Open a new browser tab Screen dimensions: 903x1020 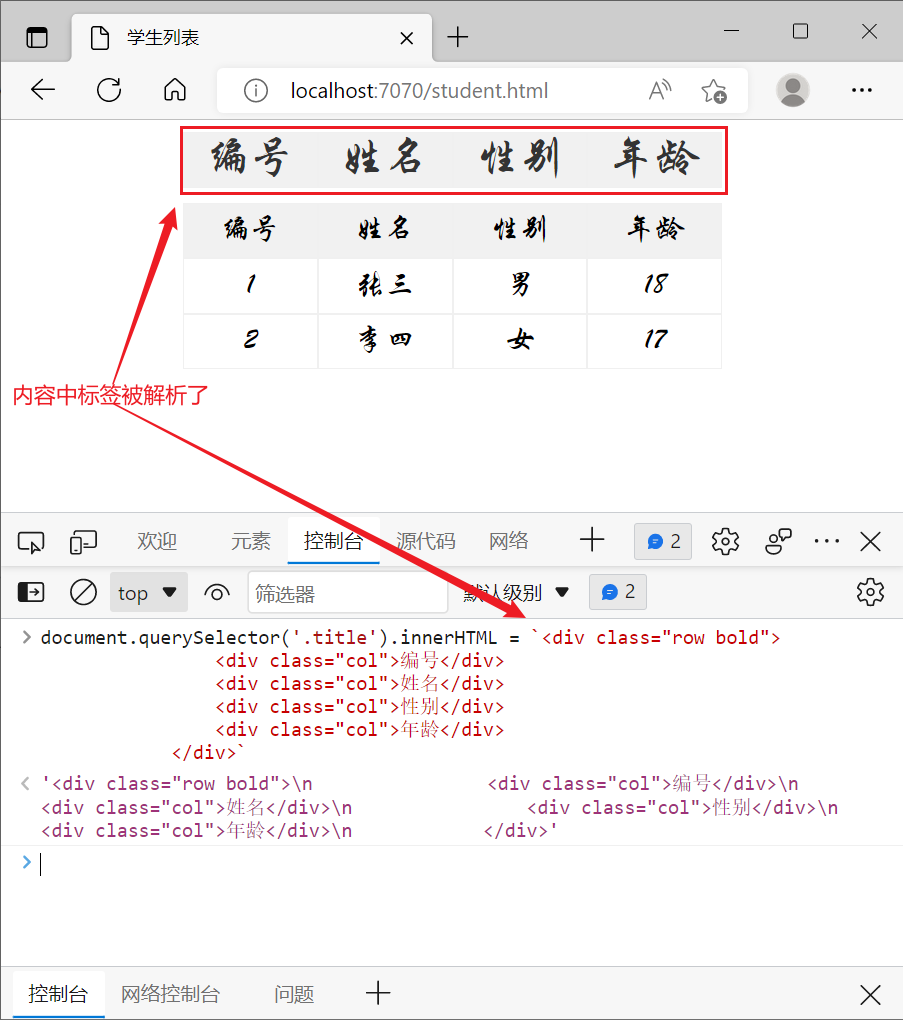click(458, 37)
